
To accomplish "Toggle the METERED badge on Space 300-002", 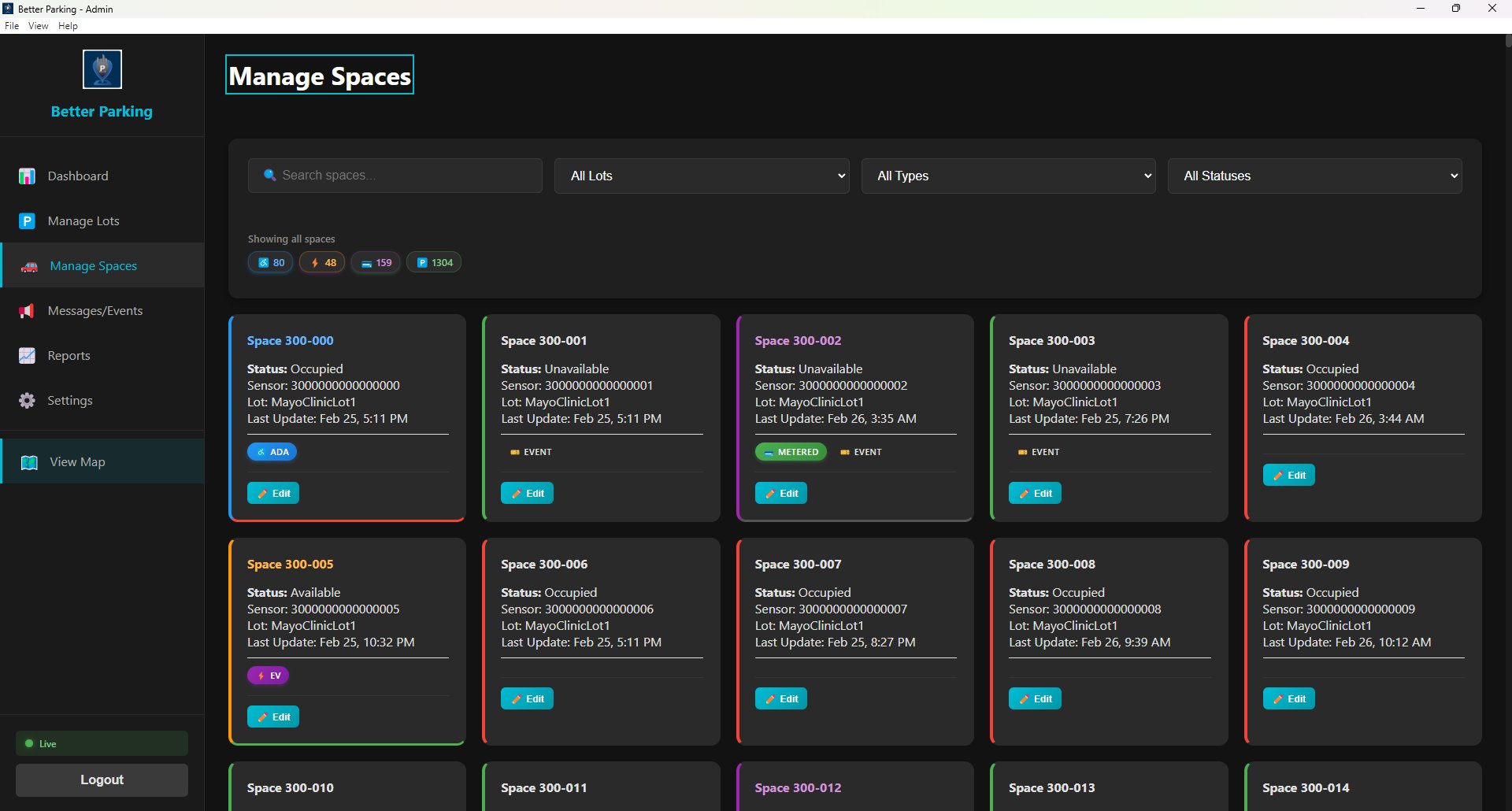I will point(790,451).
